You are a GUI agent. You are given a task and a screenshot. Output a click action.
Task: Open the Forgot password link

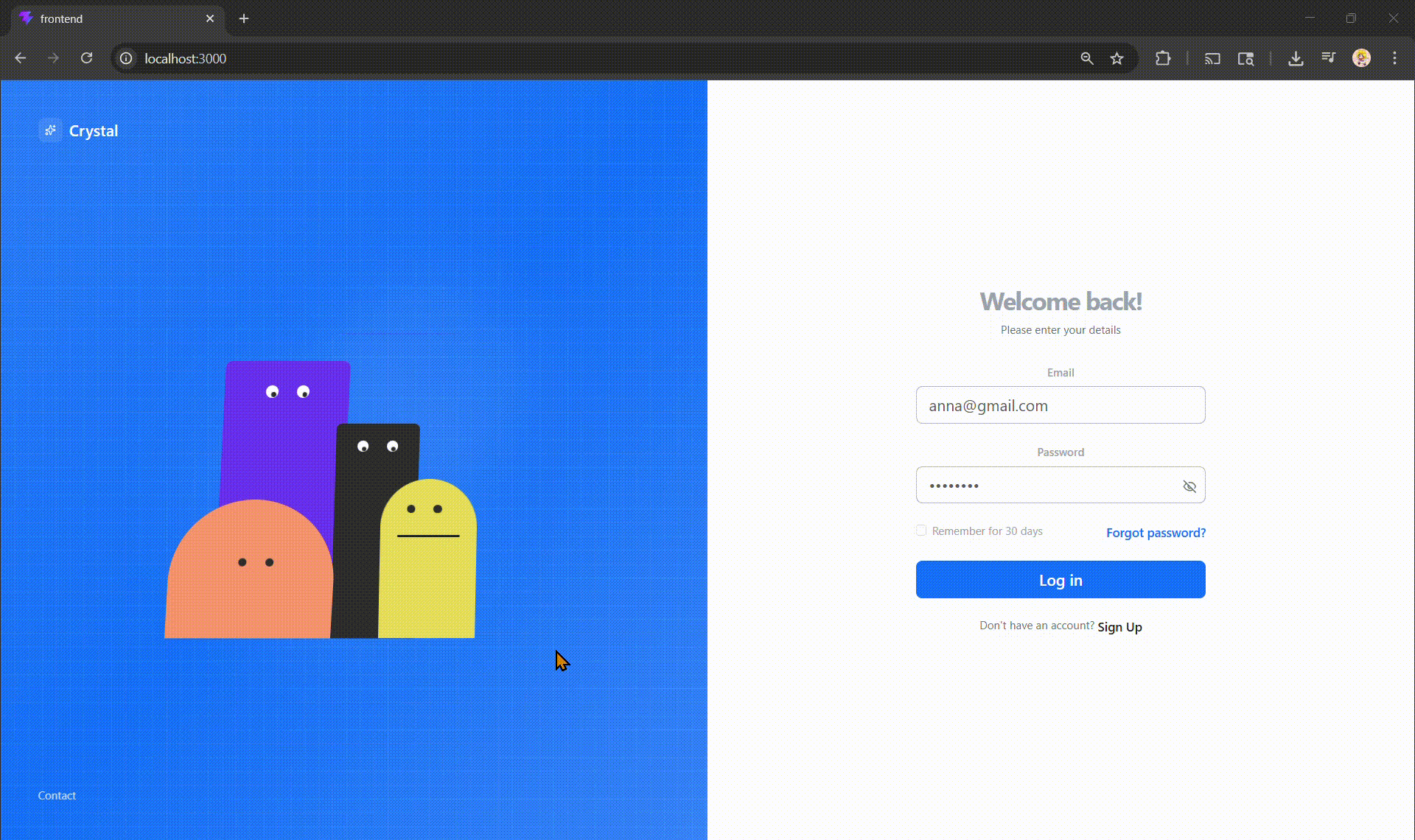pos(1155,533)
